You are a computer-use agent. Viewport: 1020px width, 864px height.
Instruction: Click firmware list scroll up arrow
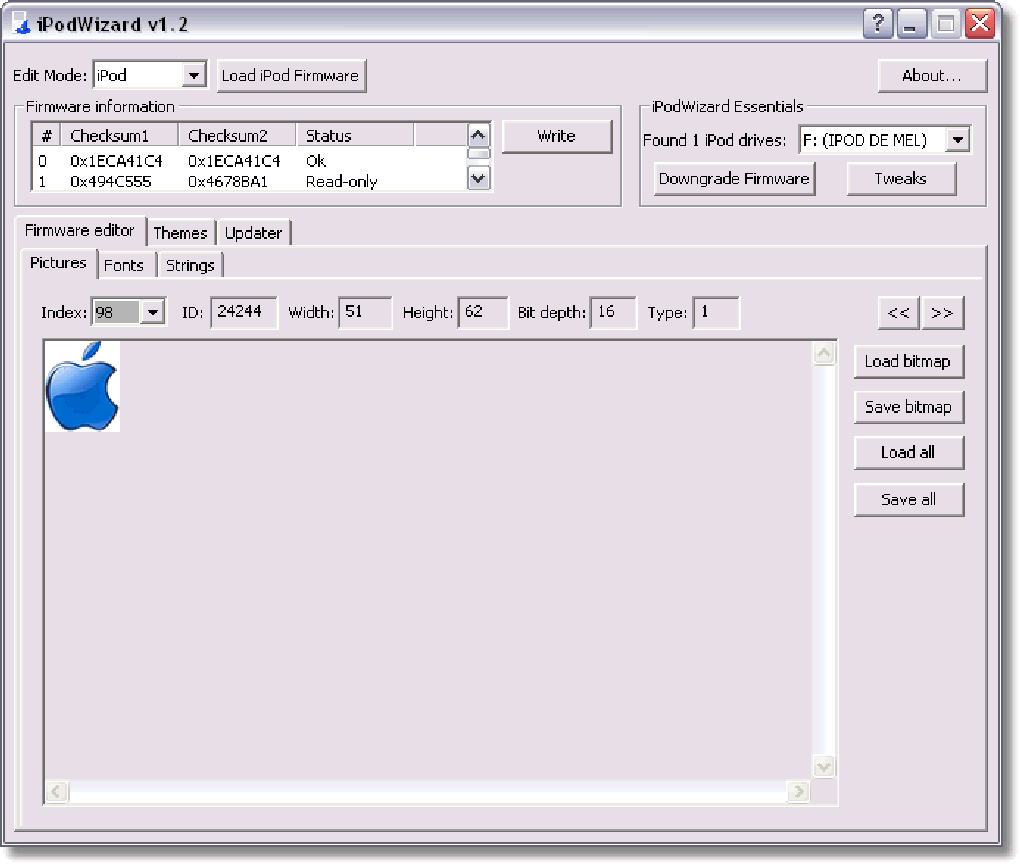click(478, 135)
